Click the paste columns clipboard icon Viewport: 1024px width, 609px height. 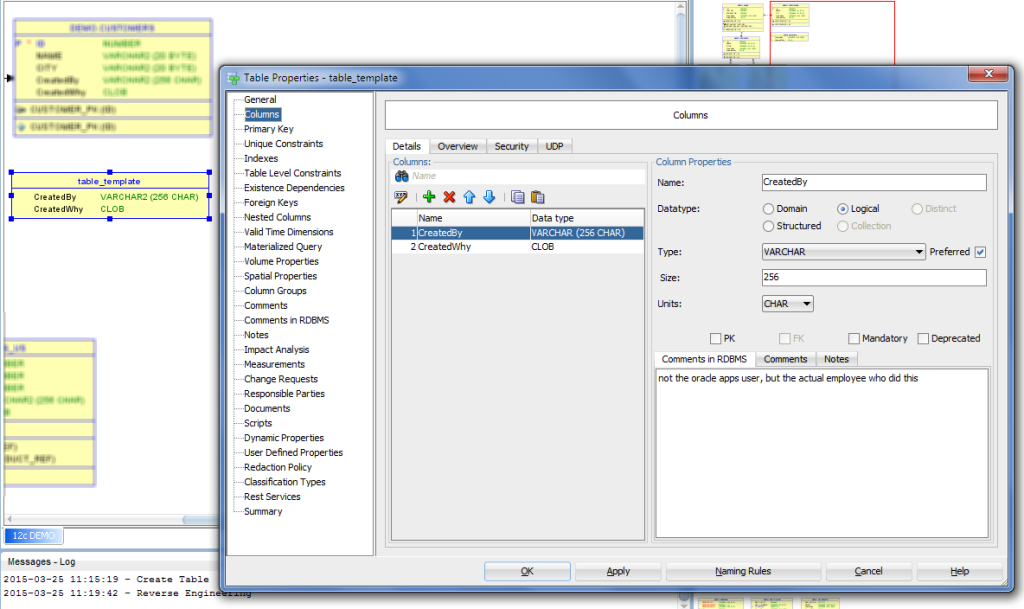[537, 197]
